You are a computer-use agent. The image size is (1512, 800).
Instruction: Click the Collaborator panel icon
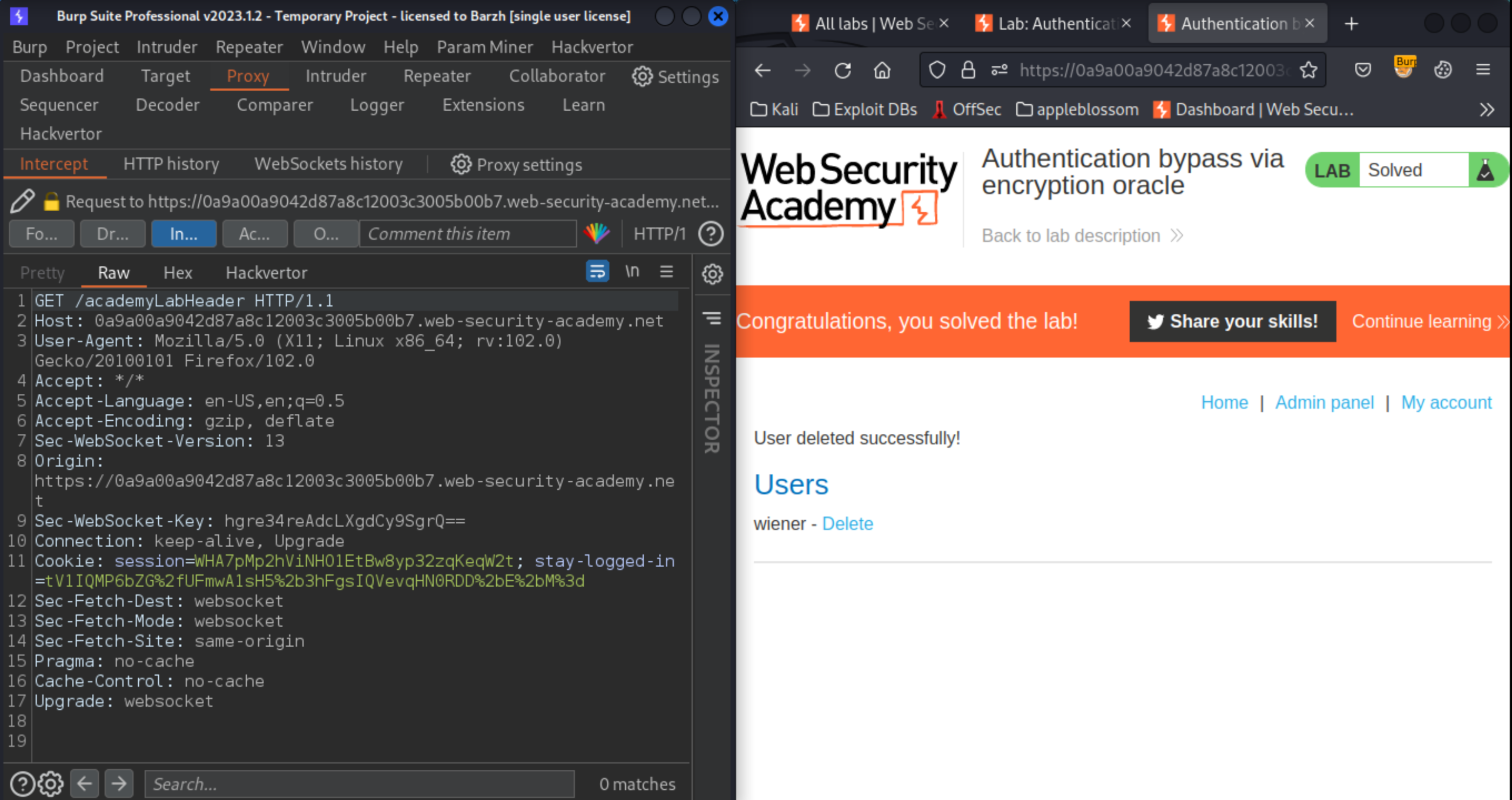pyautogui.click(x=557, y=76)
